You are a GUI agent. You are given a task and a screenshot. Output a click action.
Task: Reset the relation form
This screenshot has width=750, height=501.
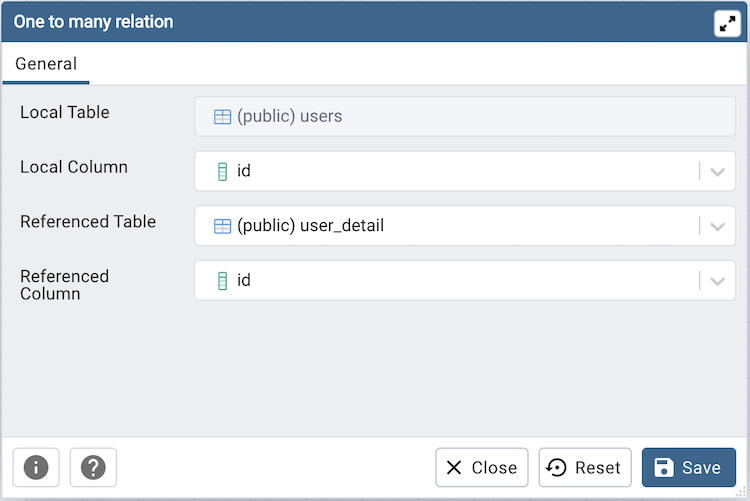[585, 468]
